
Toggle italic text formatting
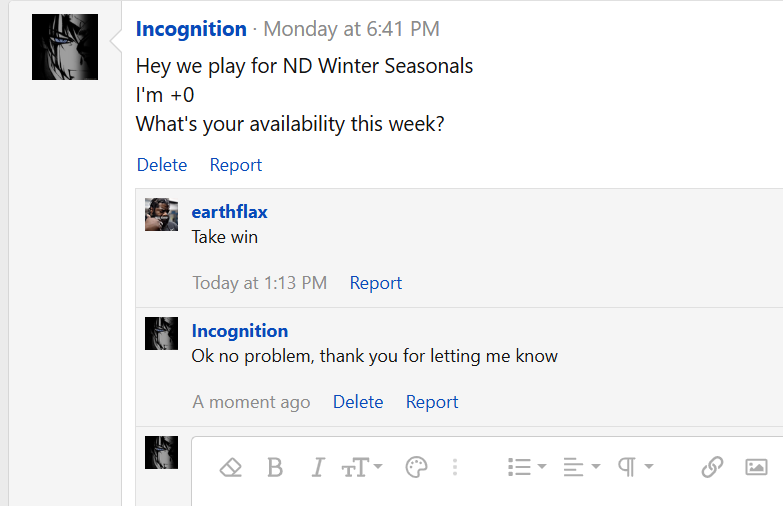318,467
